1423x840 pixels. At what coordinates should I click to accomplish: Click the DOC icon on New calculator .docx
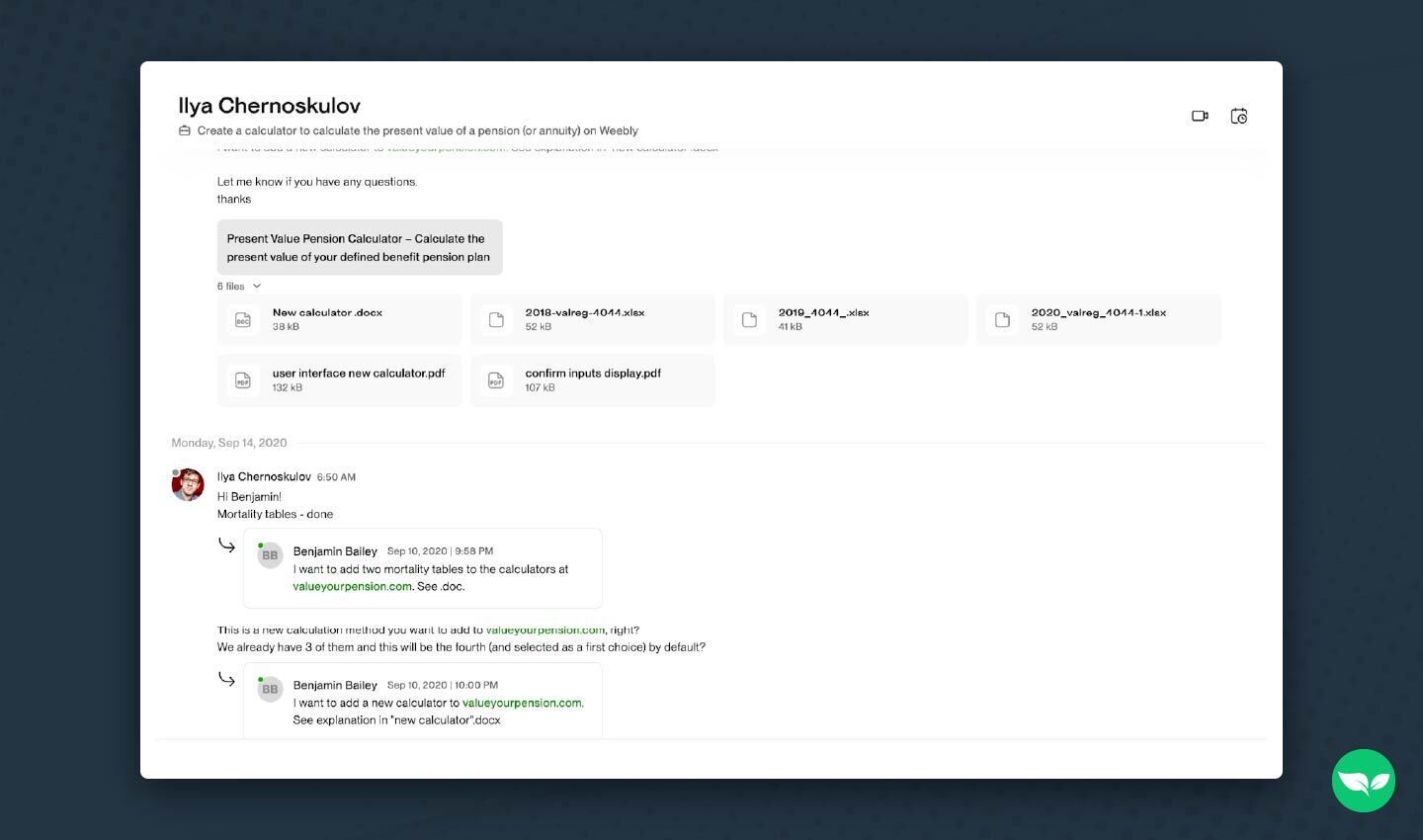click(242, 319)
